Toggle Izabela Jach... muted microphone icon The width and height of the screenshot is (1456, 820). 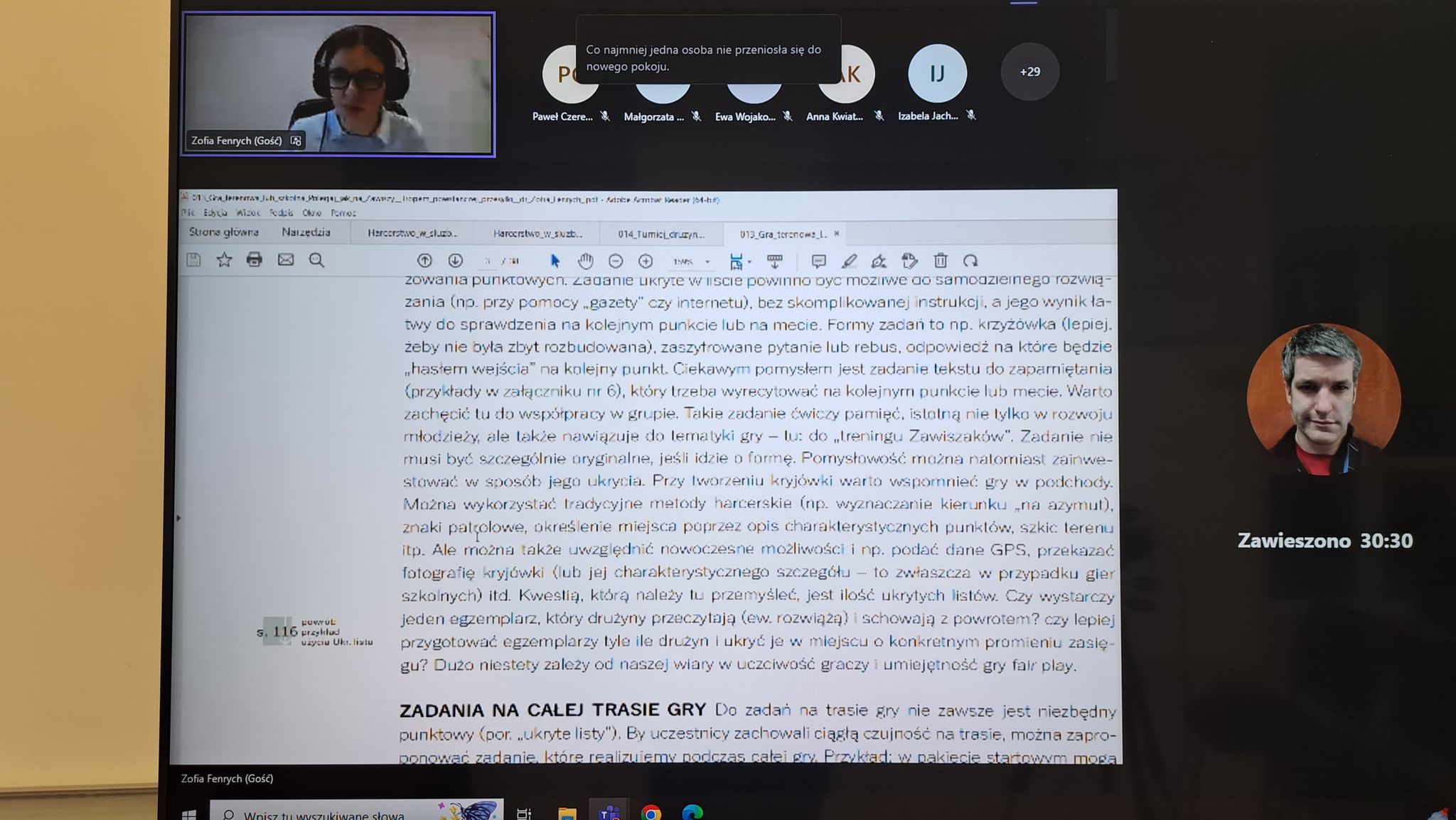[x=971, y=116]
